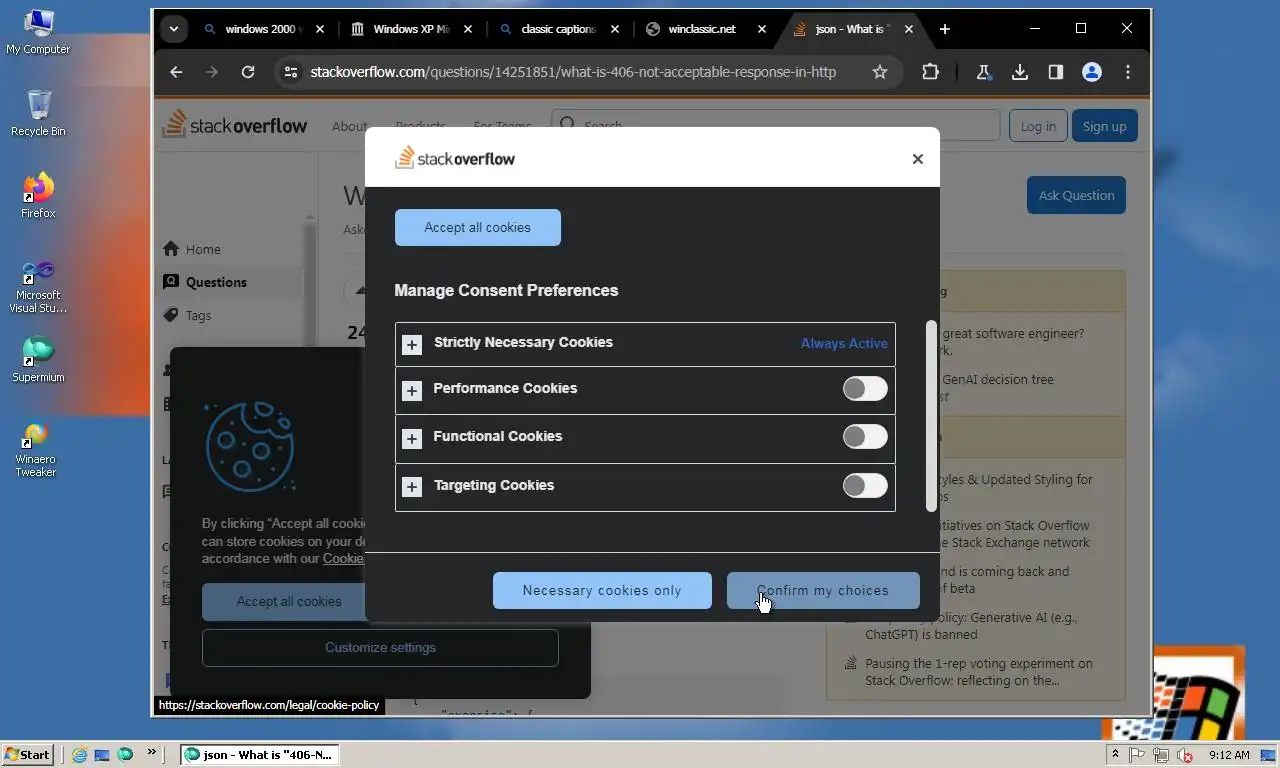Toggle Functional Cookies switch
This screenshot has width=1280, height=768.
[x=865, y=436]
